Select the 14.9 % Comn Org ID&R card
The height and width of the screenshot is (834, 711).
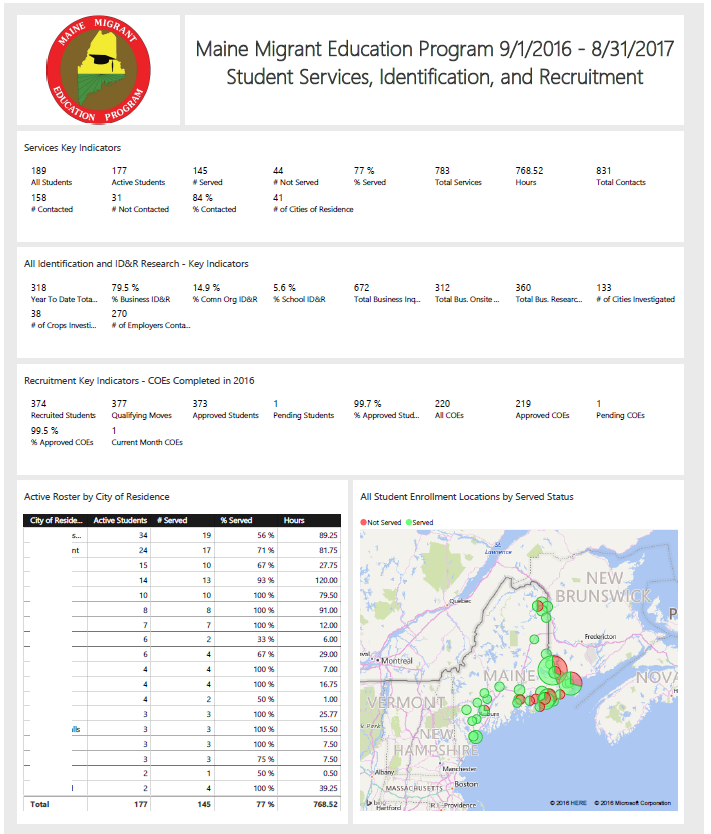coord(225,293)
